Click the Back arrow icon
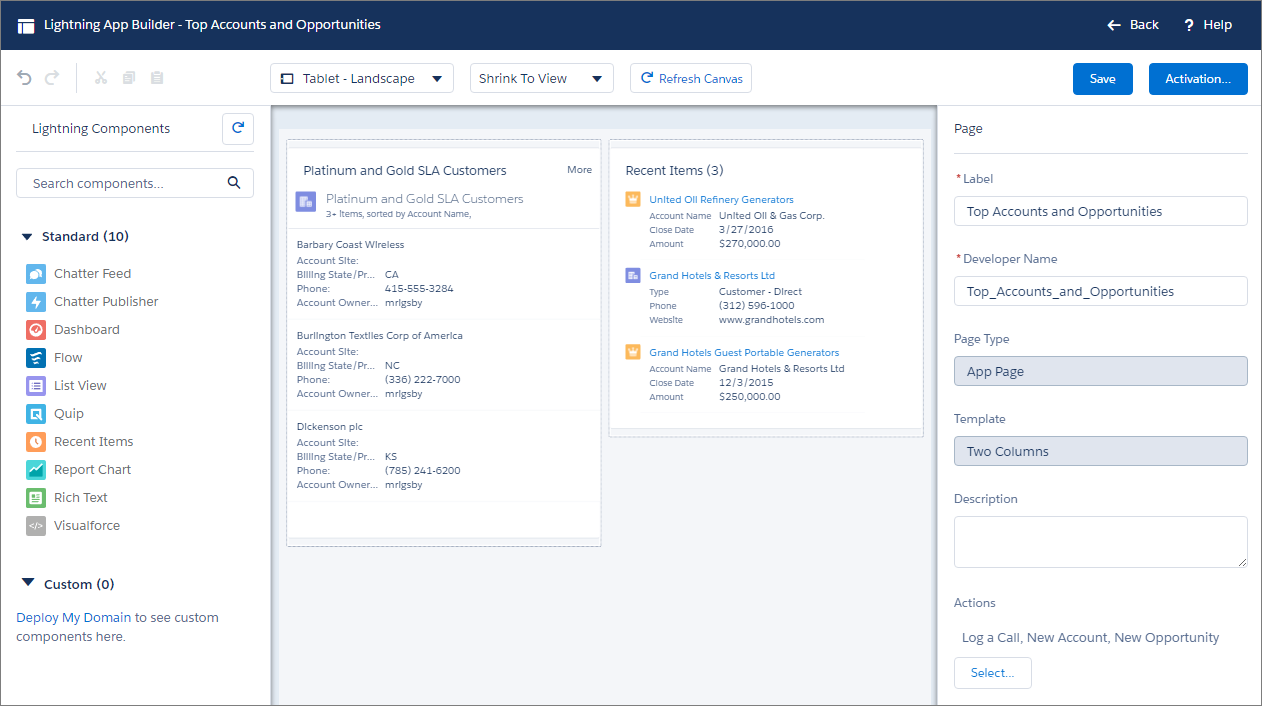 tap(1114, 25)
